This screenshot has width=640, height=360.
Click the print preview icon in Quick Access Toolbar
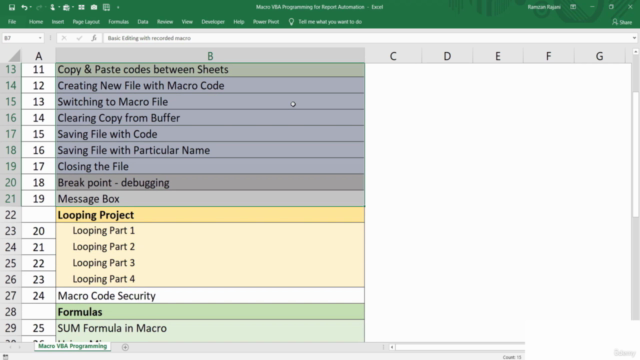click(x=66, y=7)
